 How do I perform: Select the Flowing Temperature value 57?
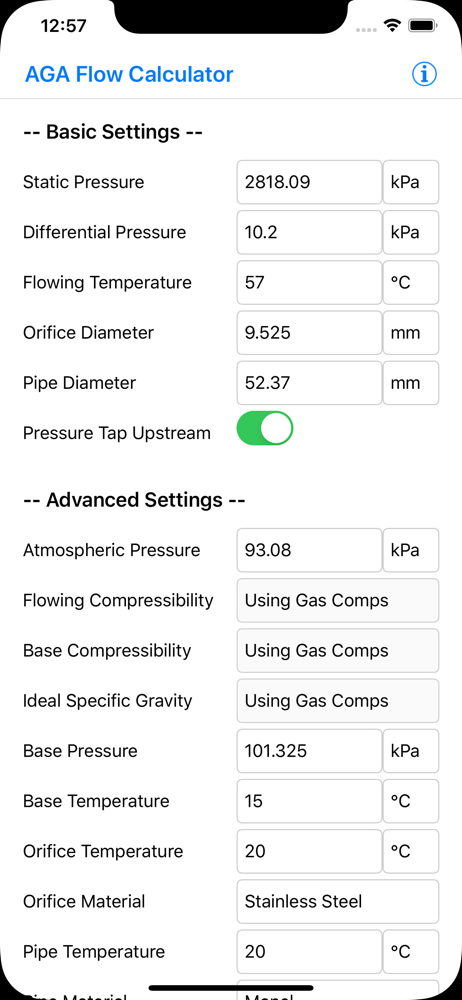(309, 283)
